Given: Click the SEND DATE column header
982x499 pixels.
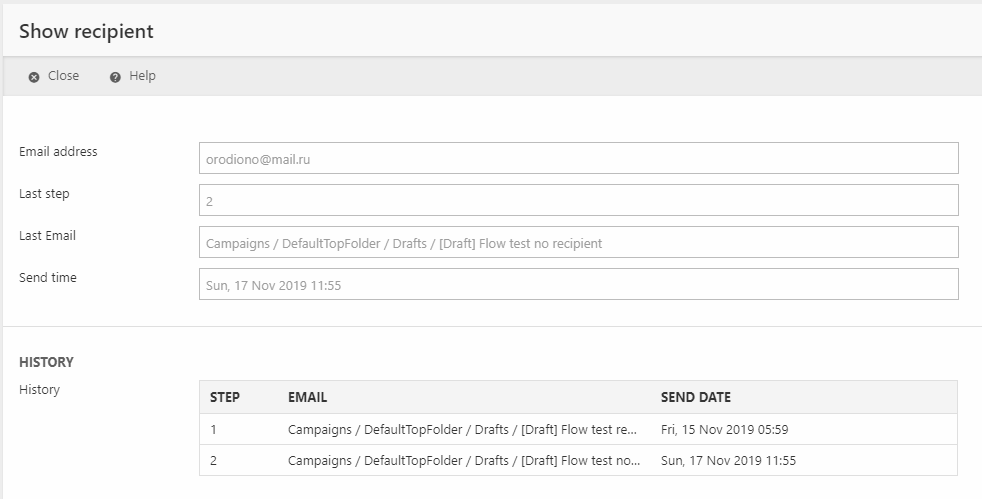Looking at the screenshot, I should click(x=695, y=397).
